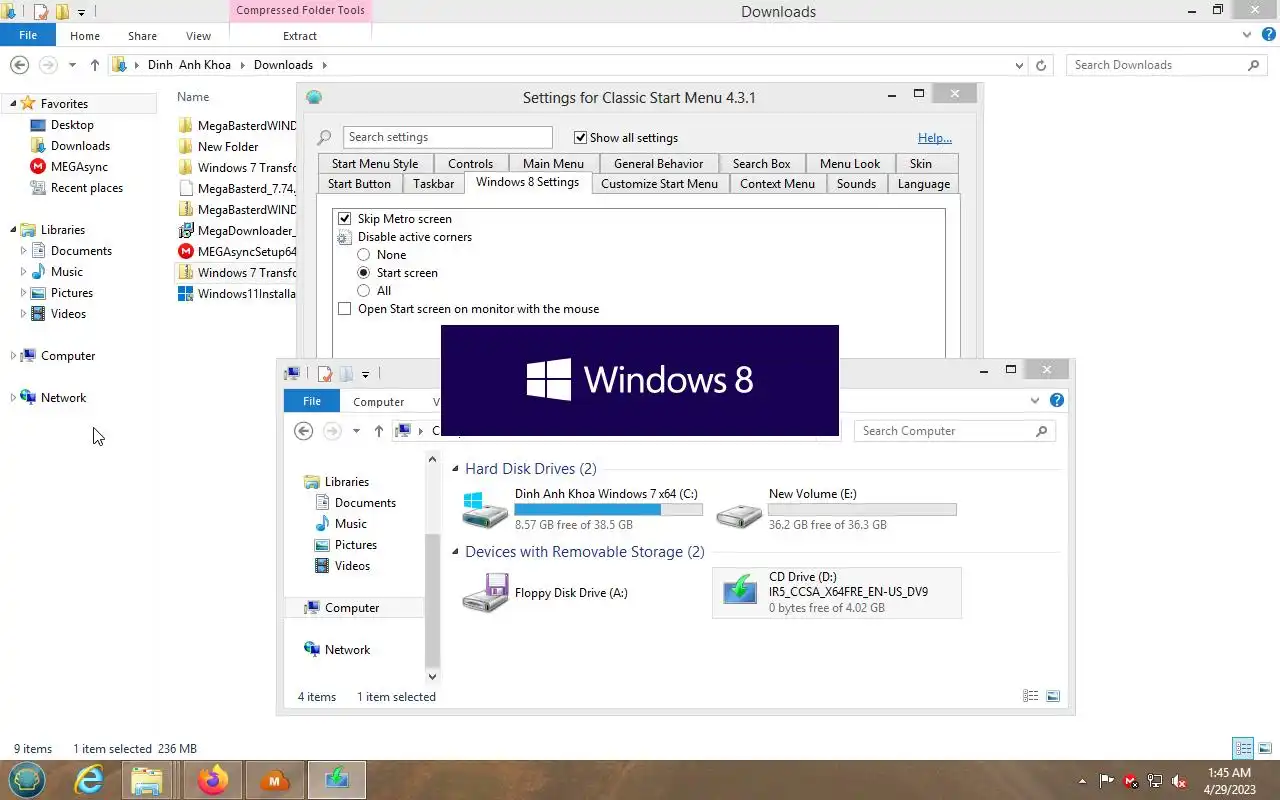
Task: Switch Computer window to details view
Action: coord(1031,696)
